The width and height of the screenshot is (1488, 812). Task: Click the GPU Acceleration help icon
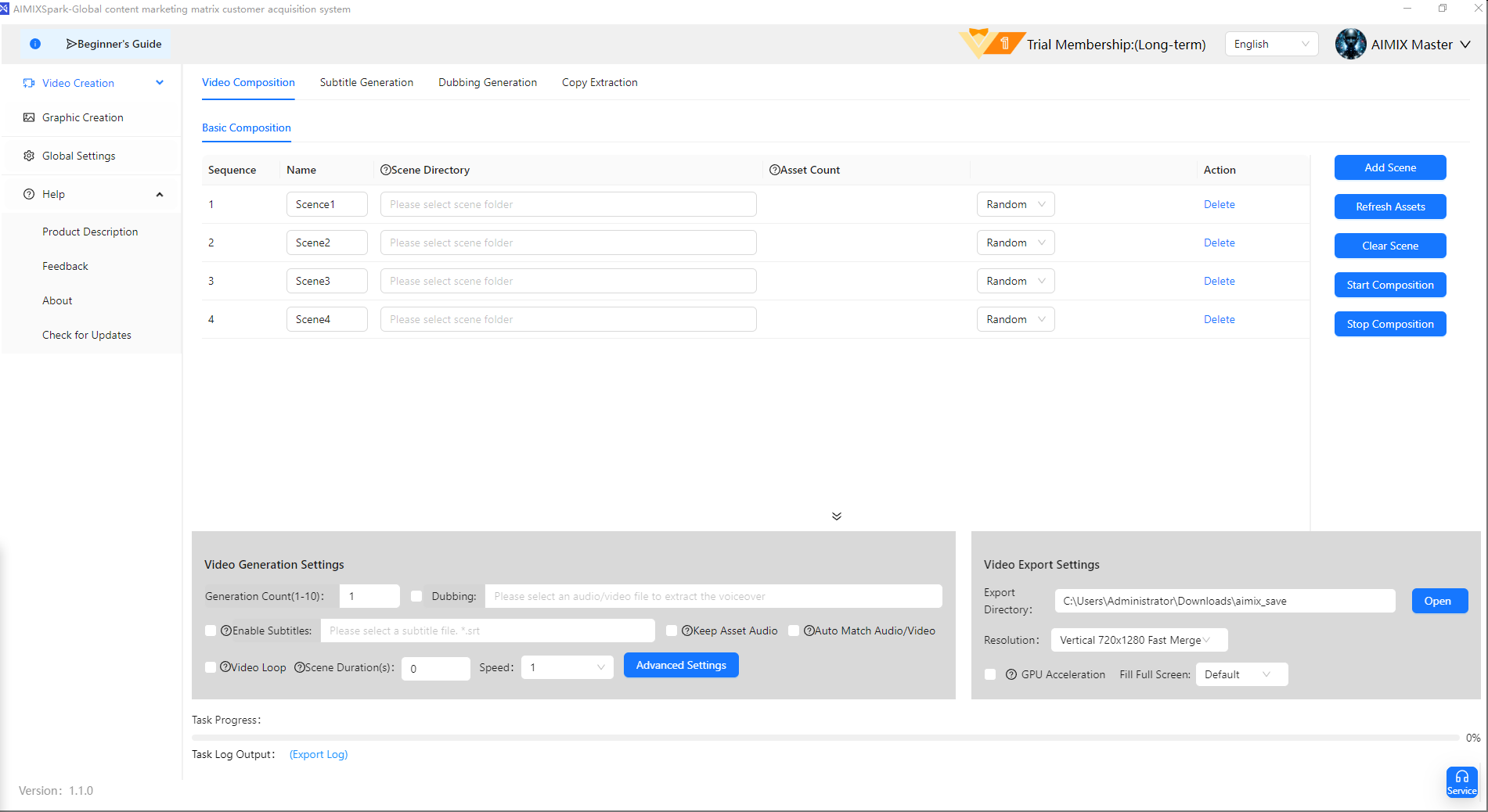[x=1011, y=674]
